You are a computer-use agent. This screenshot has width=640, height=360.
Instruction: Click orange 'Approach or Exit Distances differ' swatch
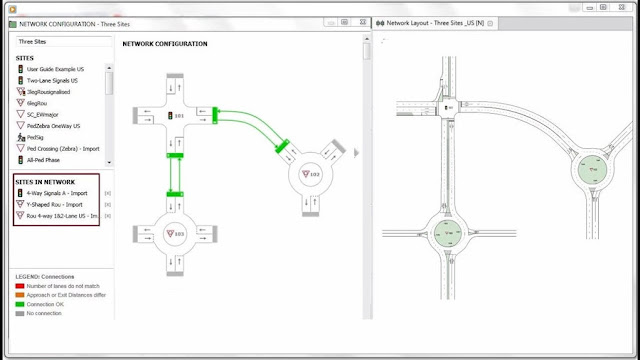(x=20, y=295)
